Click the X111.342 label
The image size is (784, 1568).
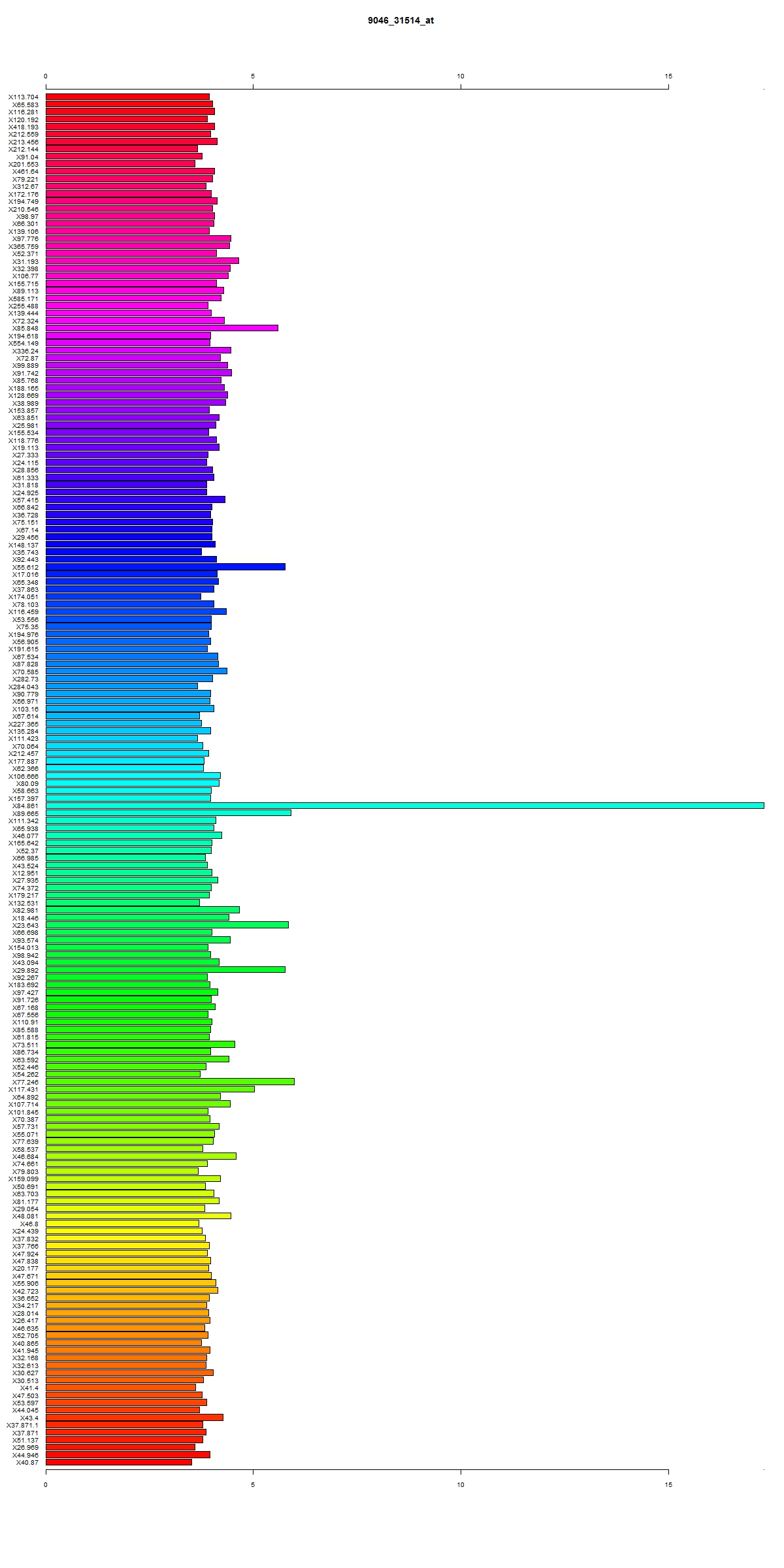point(24,821)
